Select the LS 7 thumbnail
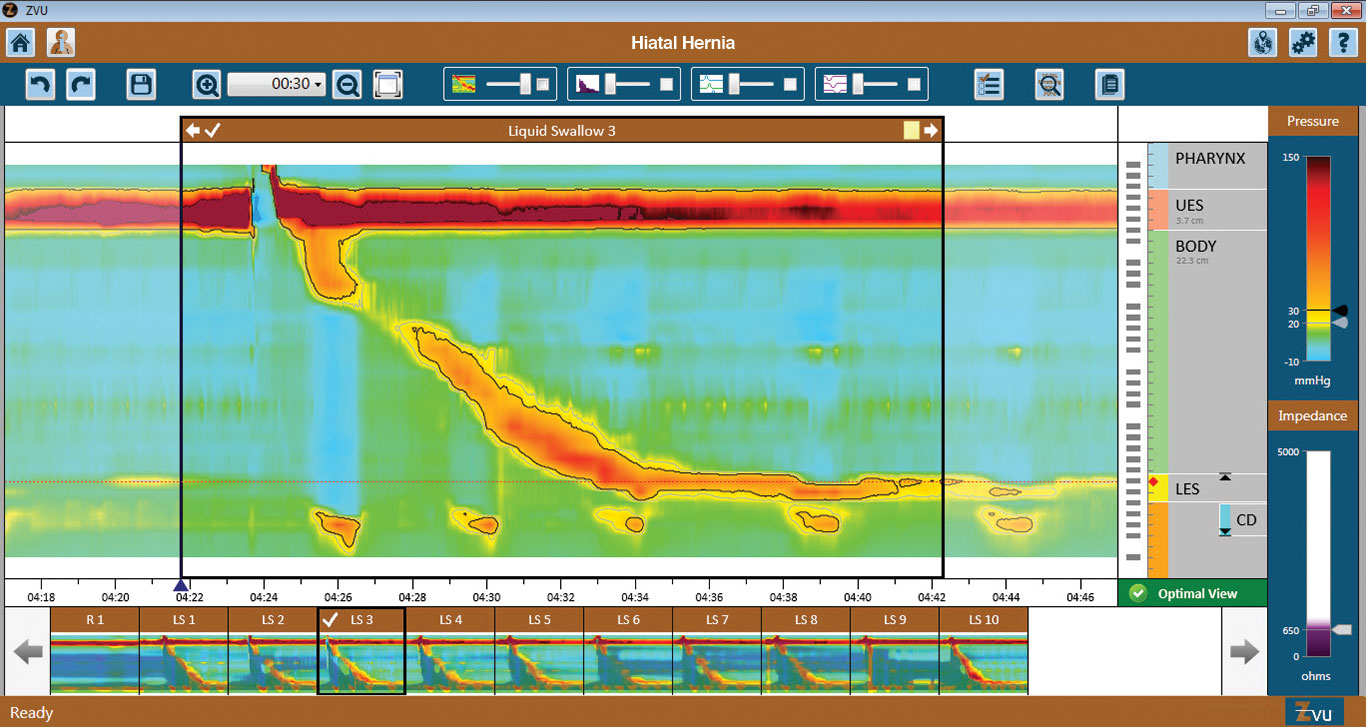This screenshot has width=1366, height=727. (717, 651)
